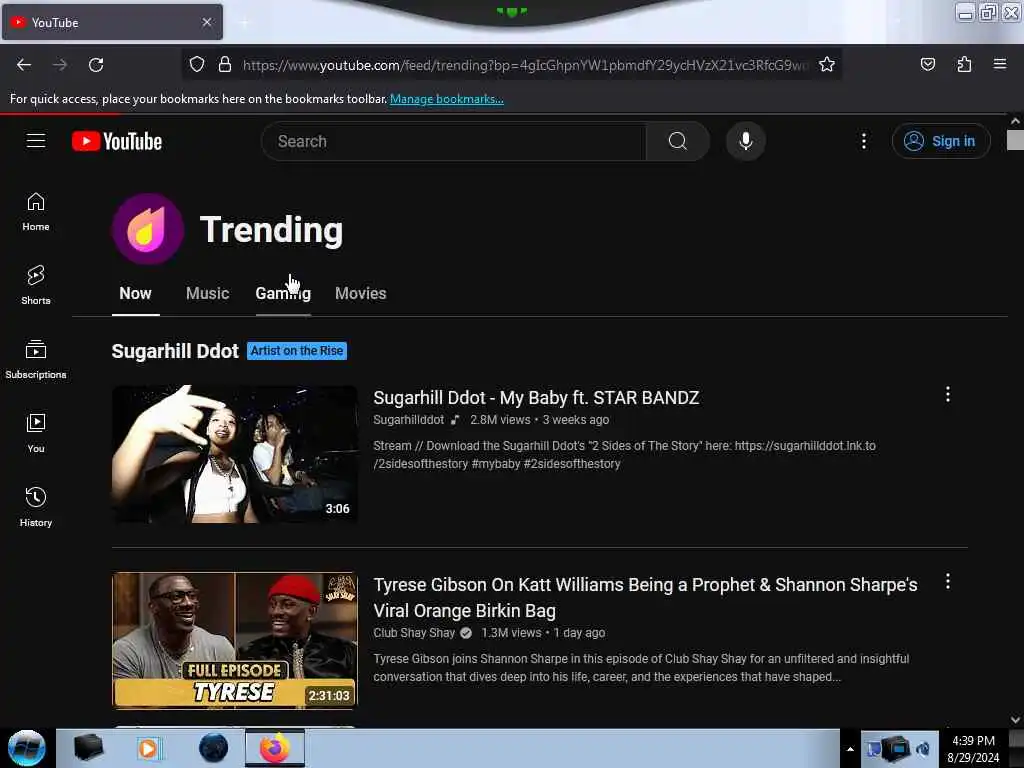The width and height of the screenshot is (1024, 768).
Task: Switch to the Movies tab
Action: coord(360,293)
